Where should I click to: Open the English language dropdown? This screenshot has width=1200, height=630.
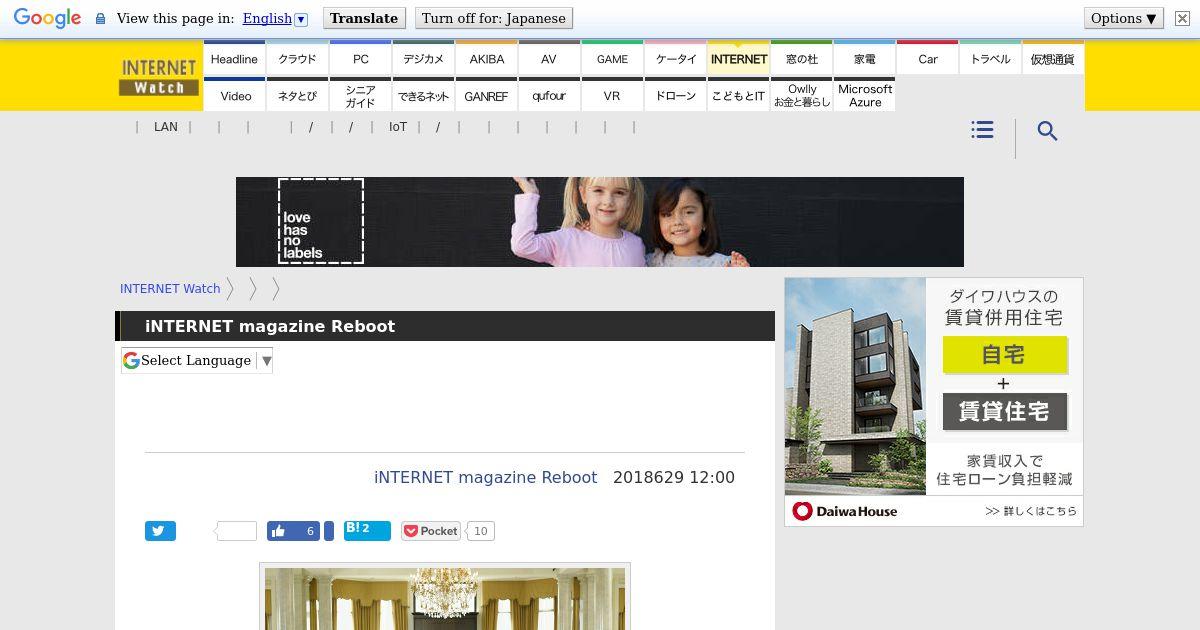coord(275,18)
